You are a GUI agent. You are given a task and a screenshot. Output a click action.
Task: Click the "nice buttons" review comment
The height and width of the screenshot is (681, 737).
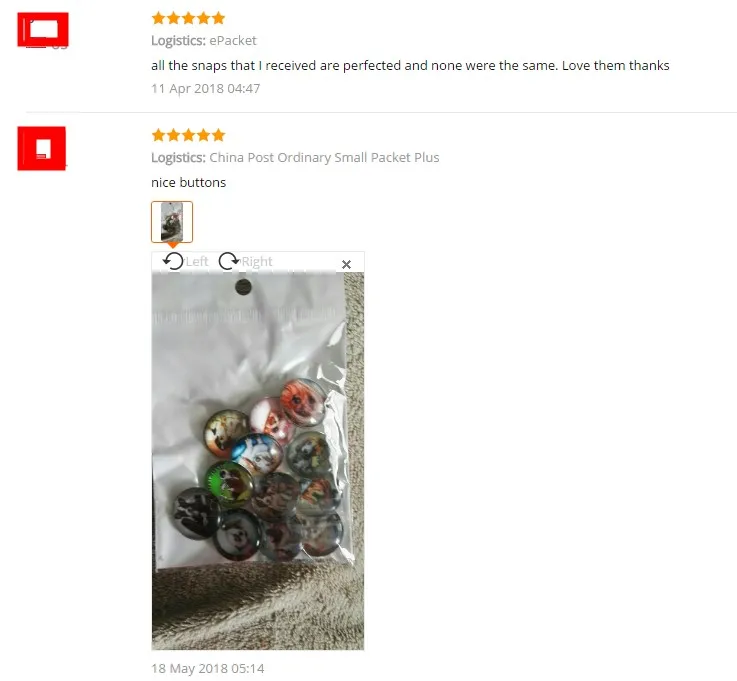pos(188,182)
